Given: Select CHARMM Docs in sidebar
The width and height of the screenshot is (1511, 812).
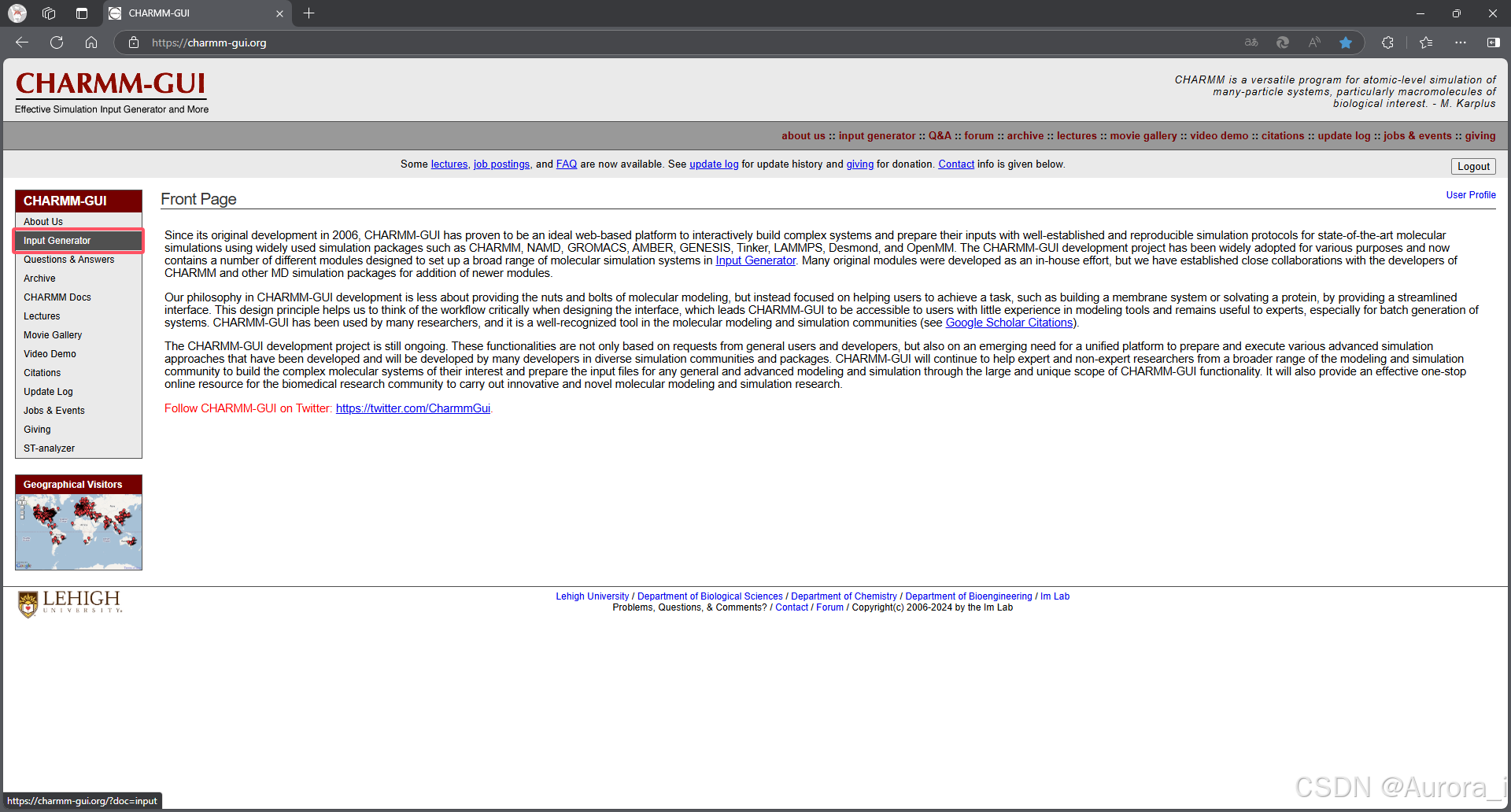Looking at the screenshot, I should point(79,297).
